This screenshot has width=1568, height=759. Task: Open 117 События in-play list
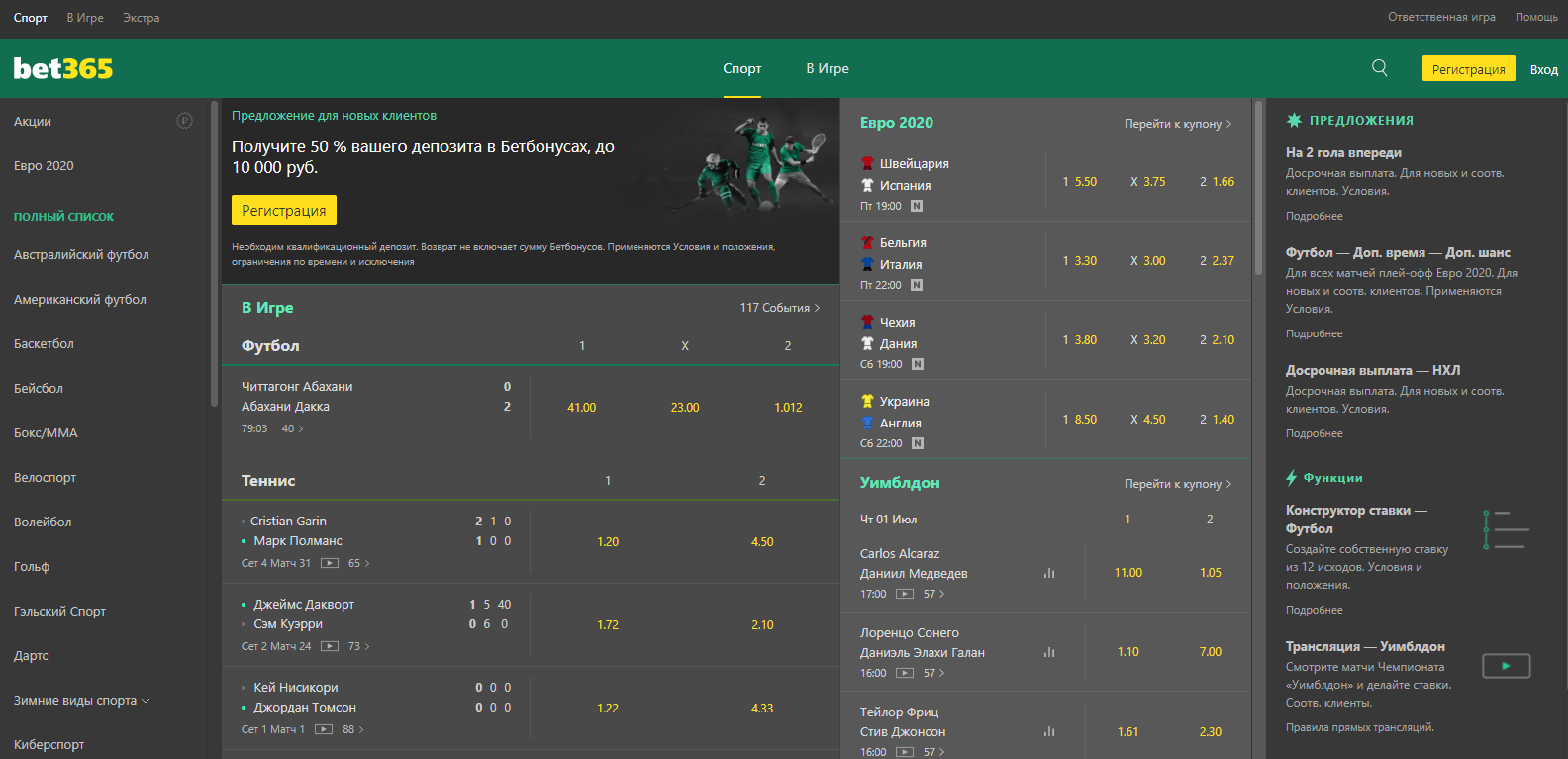pos(780,308)
